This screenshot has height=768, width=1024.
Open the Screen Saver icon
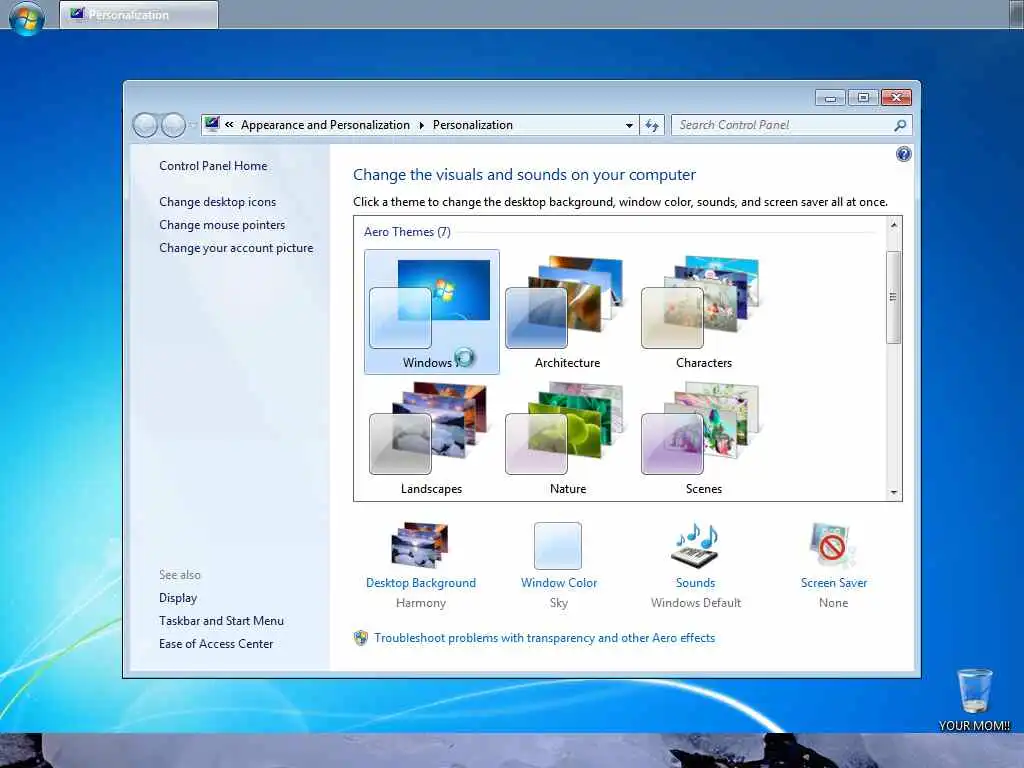[x=833, y=545]
